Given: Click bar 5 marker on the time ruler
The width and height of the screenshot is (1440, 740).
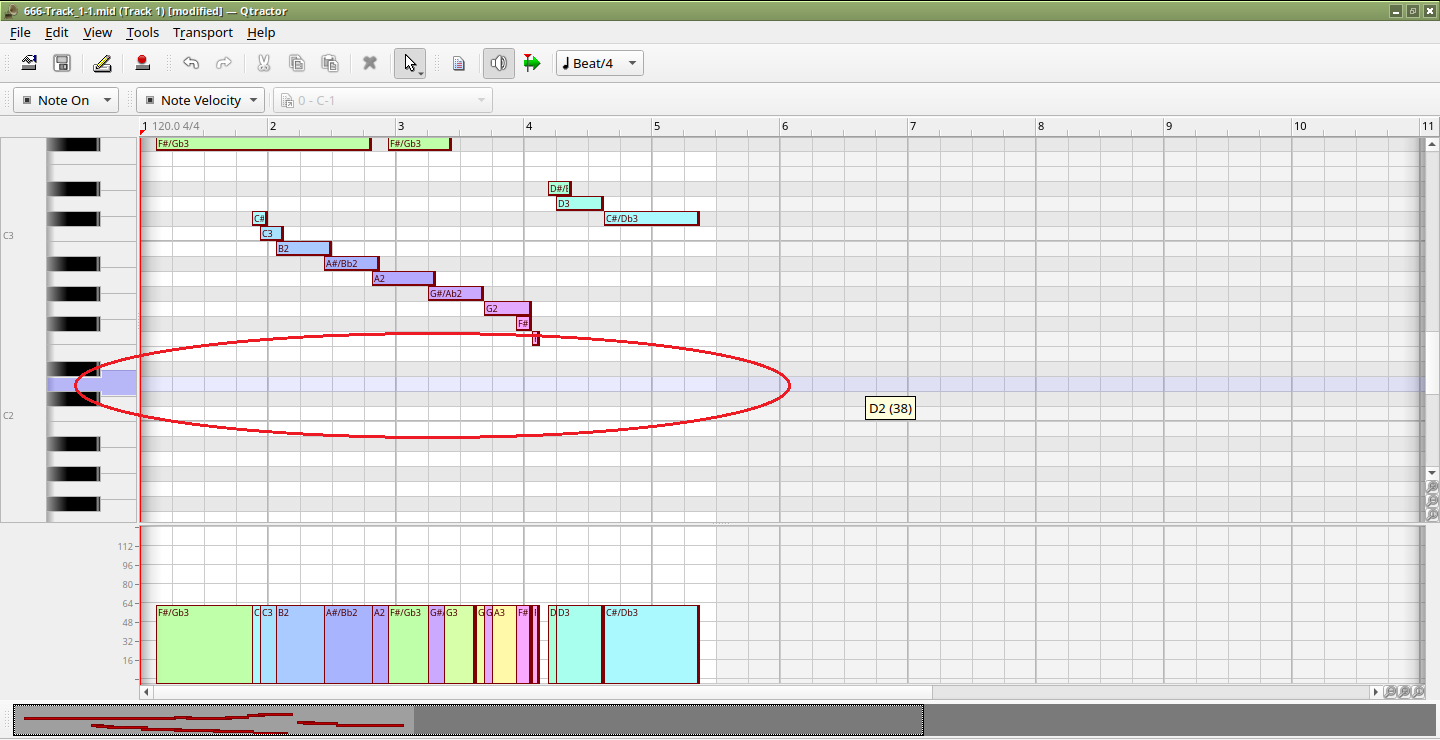Looking at the screenshot, I should tap(657, 126).
